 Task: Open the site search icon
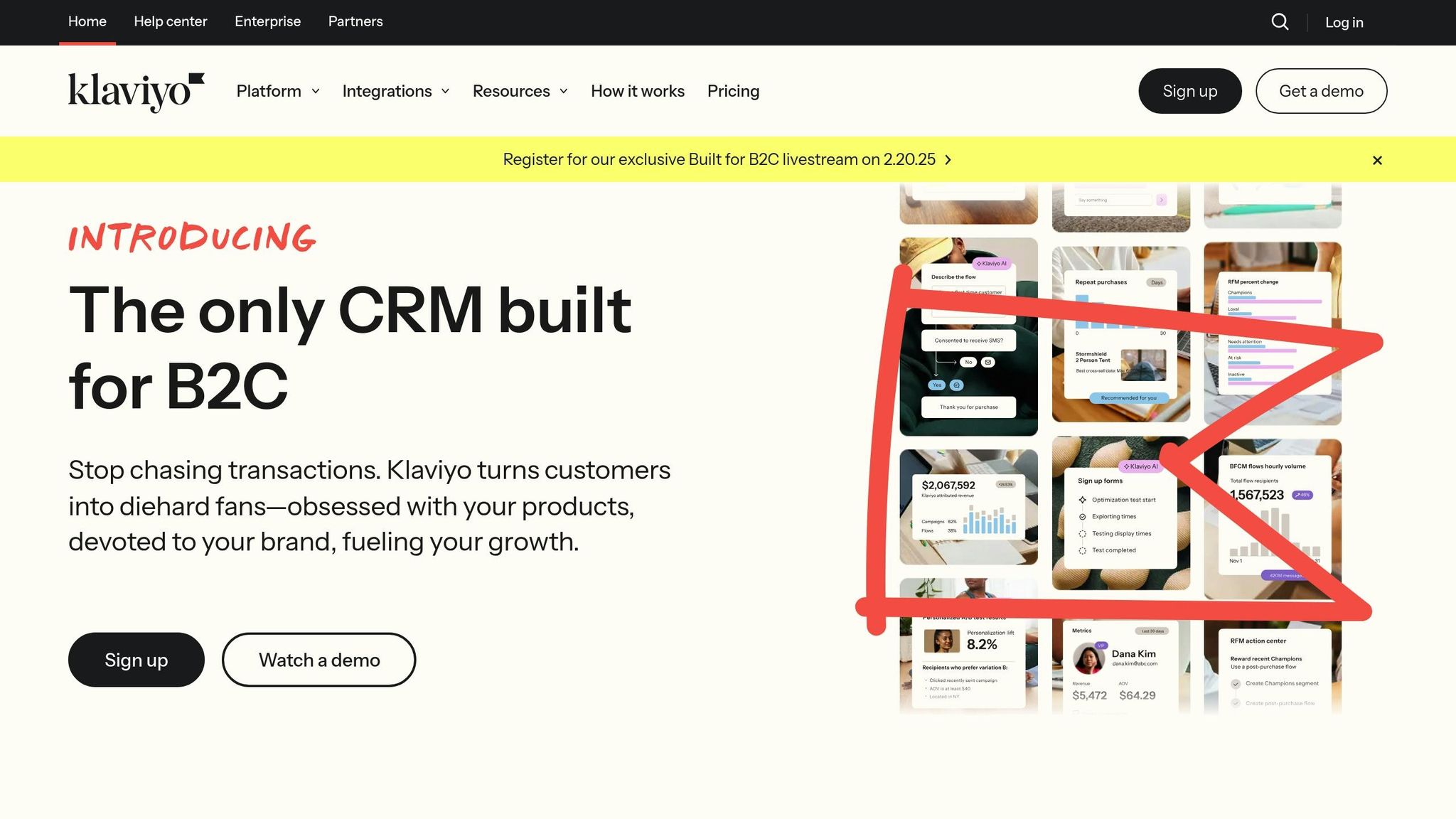tap(1280, 22)
